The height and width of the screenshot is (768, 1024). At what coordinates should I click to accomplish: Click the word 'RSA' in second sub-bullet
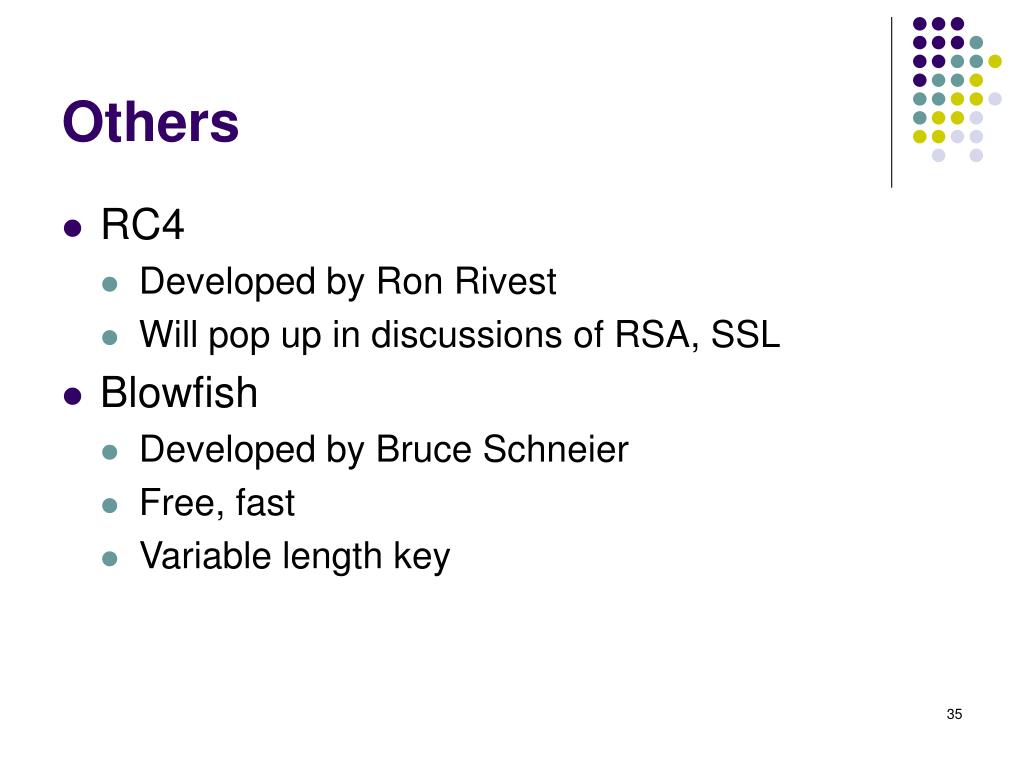click(658, 335)
